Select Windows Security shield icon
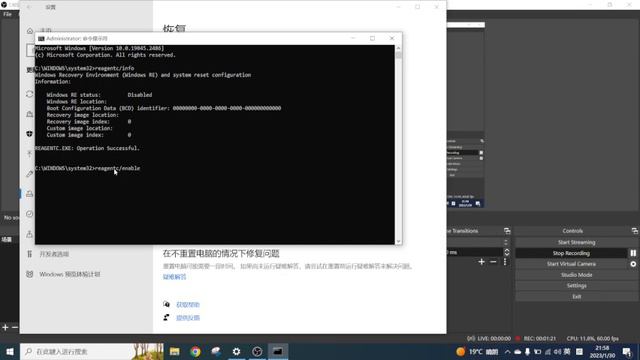 pyautogui.click(x=30, y=134)
